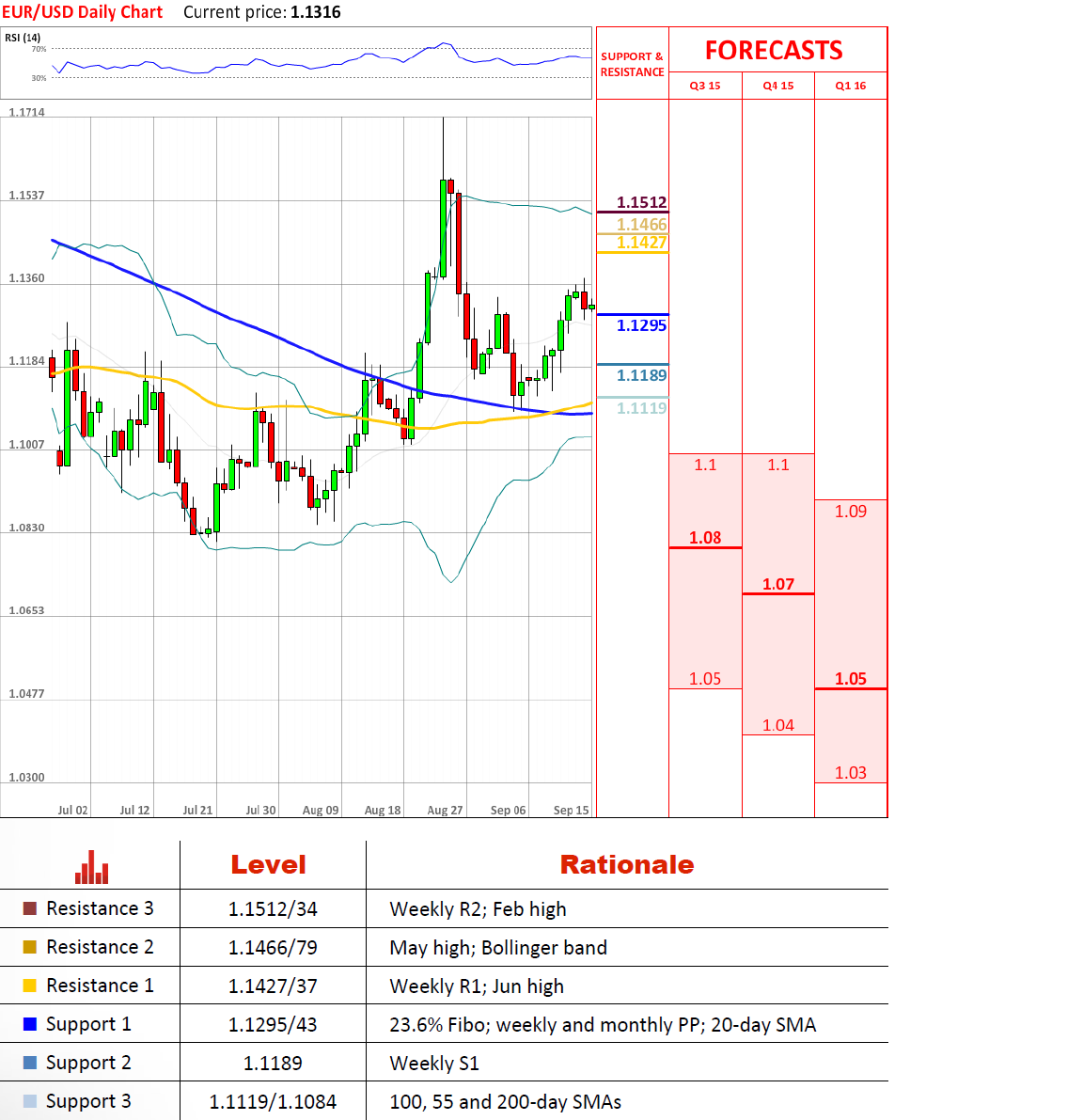Click the Support 3 row label
Viewport: 1083px width, 1120px height.
(88, 1101)
